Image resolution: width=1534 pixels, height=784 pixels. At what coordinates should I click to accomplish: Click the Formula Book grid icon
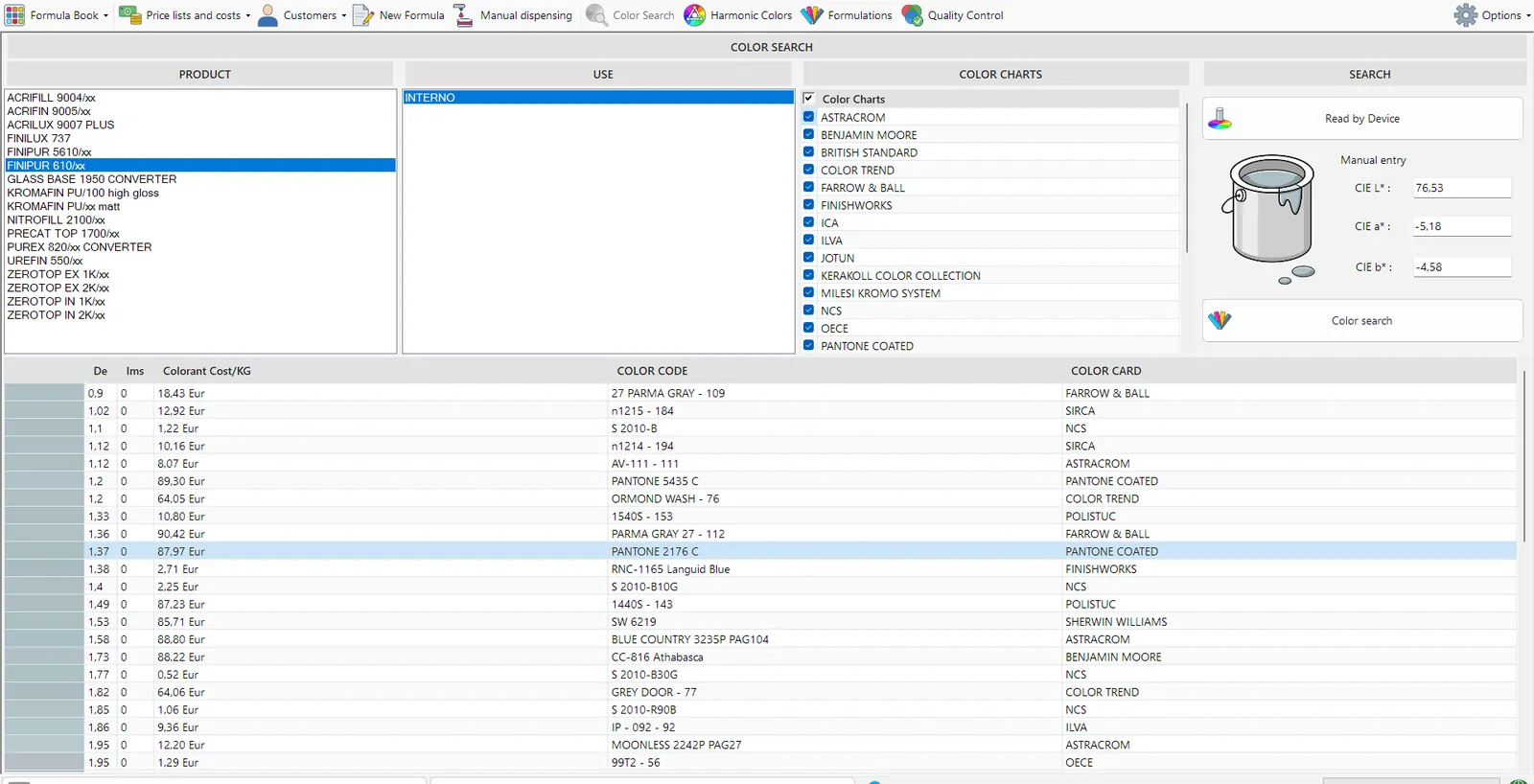pyautogui.click(x=15, y=15)
